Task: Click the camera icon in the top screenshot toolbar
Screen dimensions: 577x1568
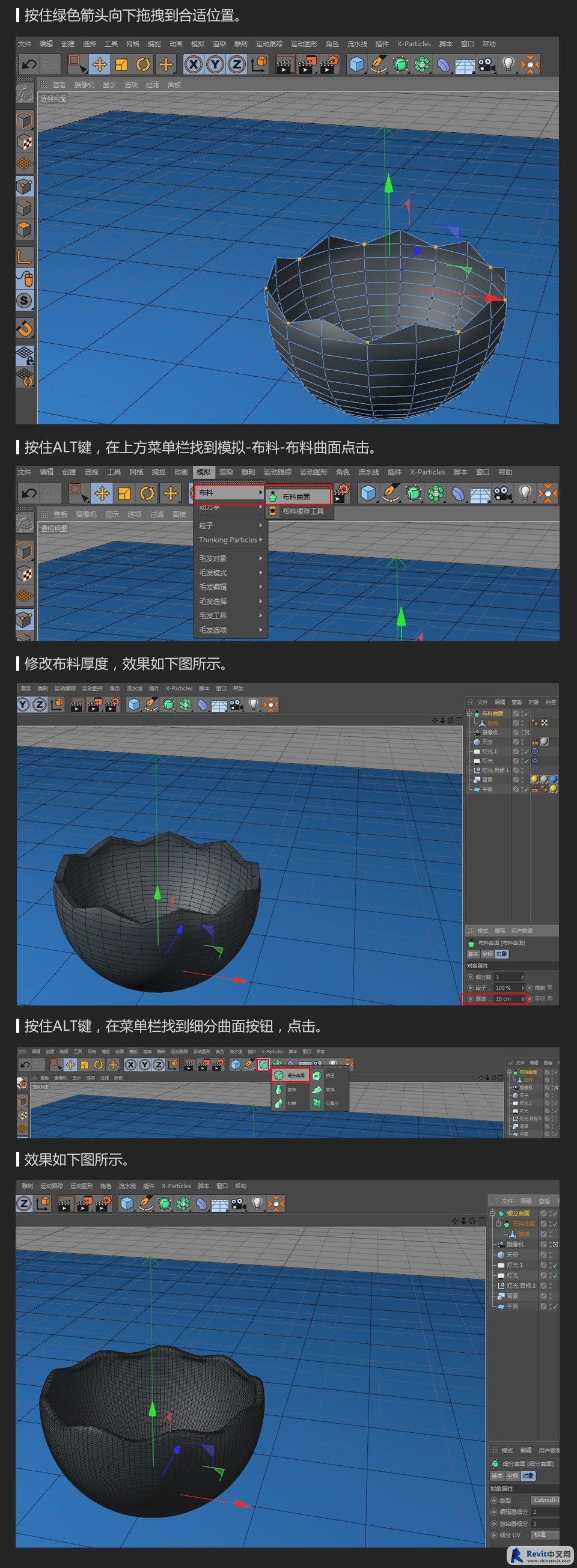Action: coord(486,64)
